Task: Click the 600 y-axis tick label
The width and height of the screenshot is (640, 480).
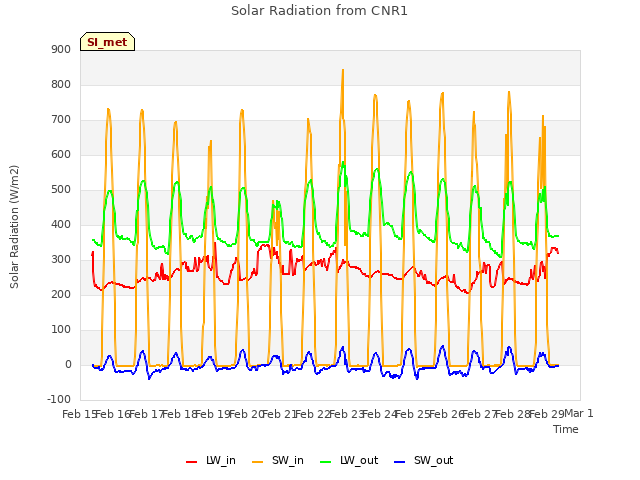Action: pyautogui.click(x=61, y=155)
